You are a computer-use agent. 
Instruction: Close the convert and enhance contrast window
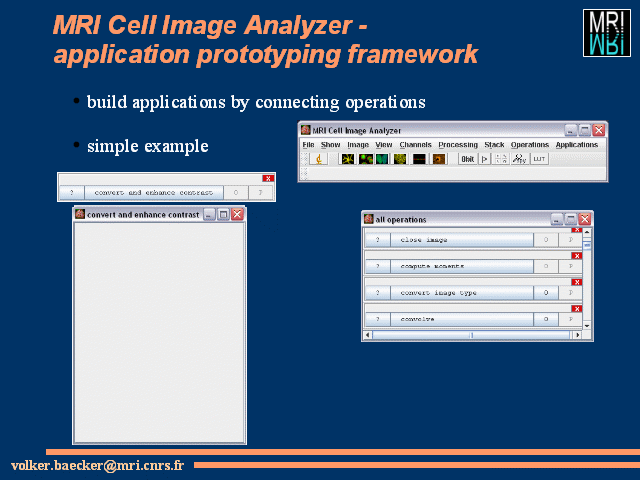click(237, 214)
